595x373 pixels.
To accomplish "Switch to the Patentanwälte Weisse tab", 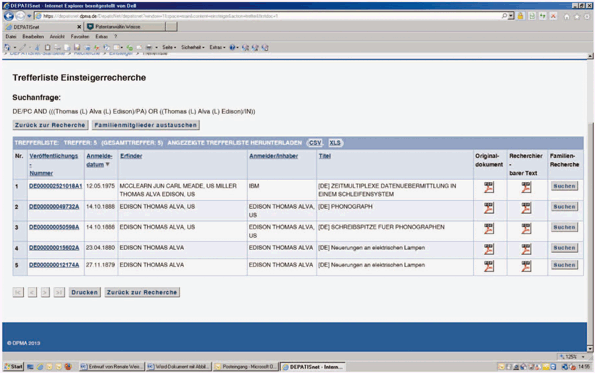I will pos(125,27).
